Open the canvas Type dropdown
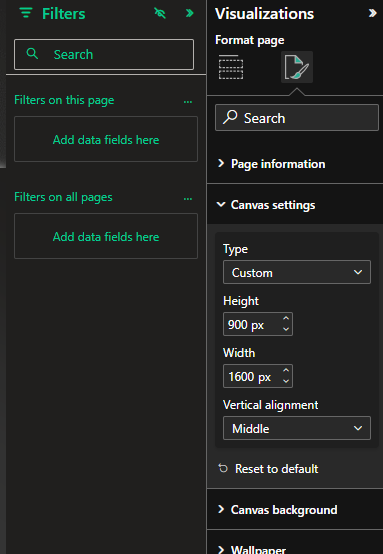 [297, 272]
